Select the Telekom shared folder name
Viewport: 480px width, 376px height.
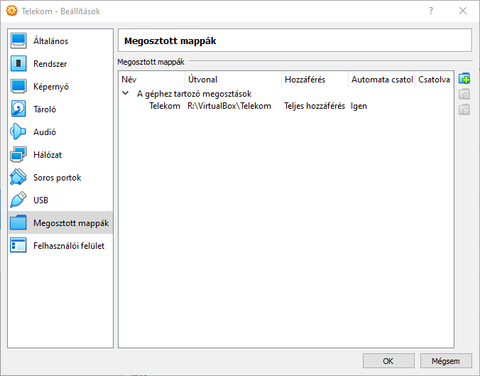165,106
